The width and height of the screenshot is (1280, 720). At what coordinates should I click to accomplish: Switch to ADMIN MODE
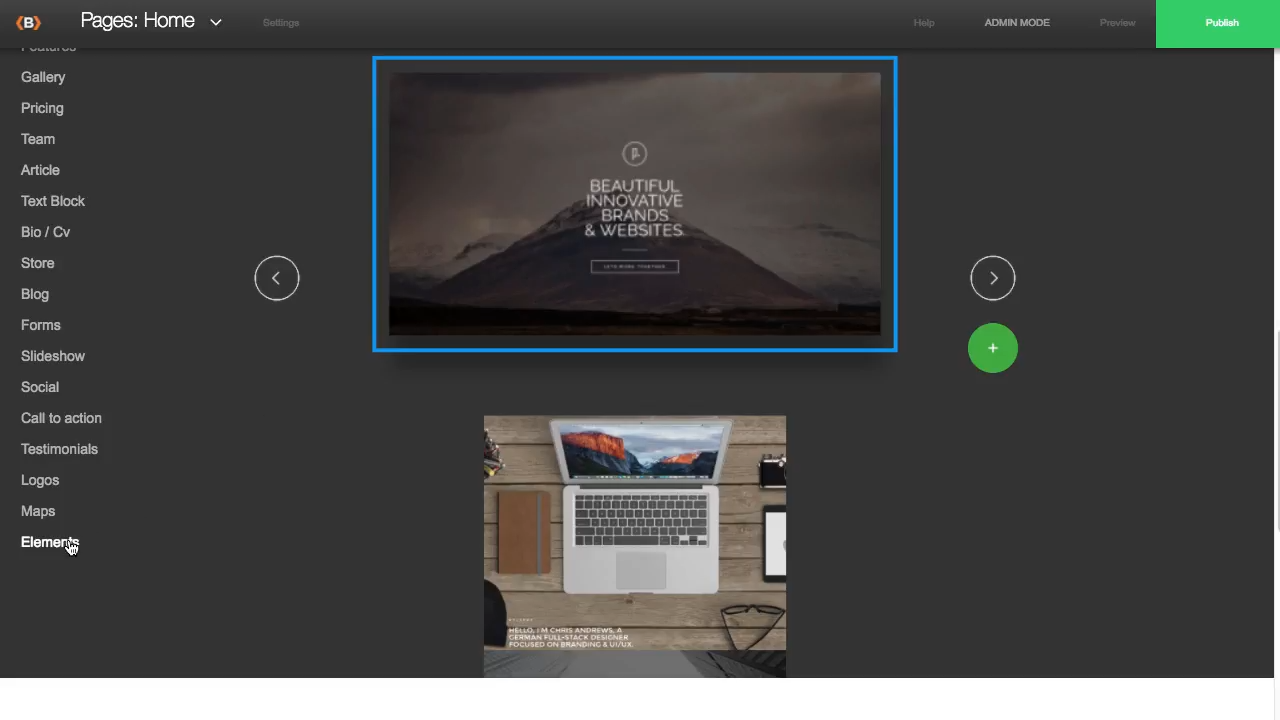1017,23
